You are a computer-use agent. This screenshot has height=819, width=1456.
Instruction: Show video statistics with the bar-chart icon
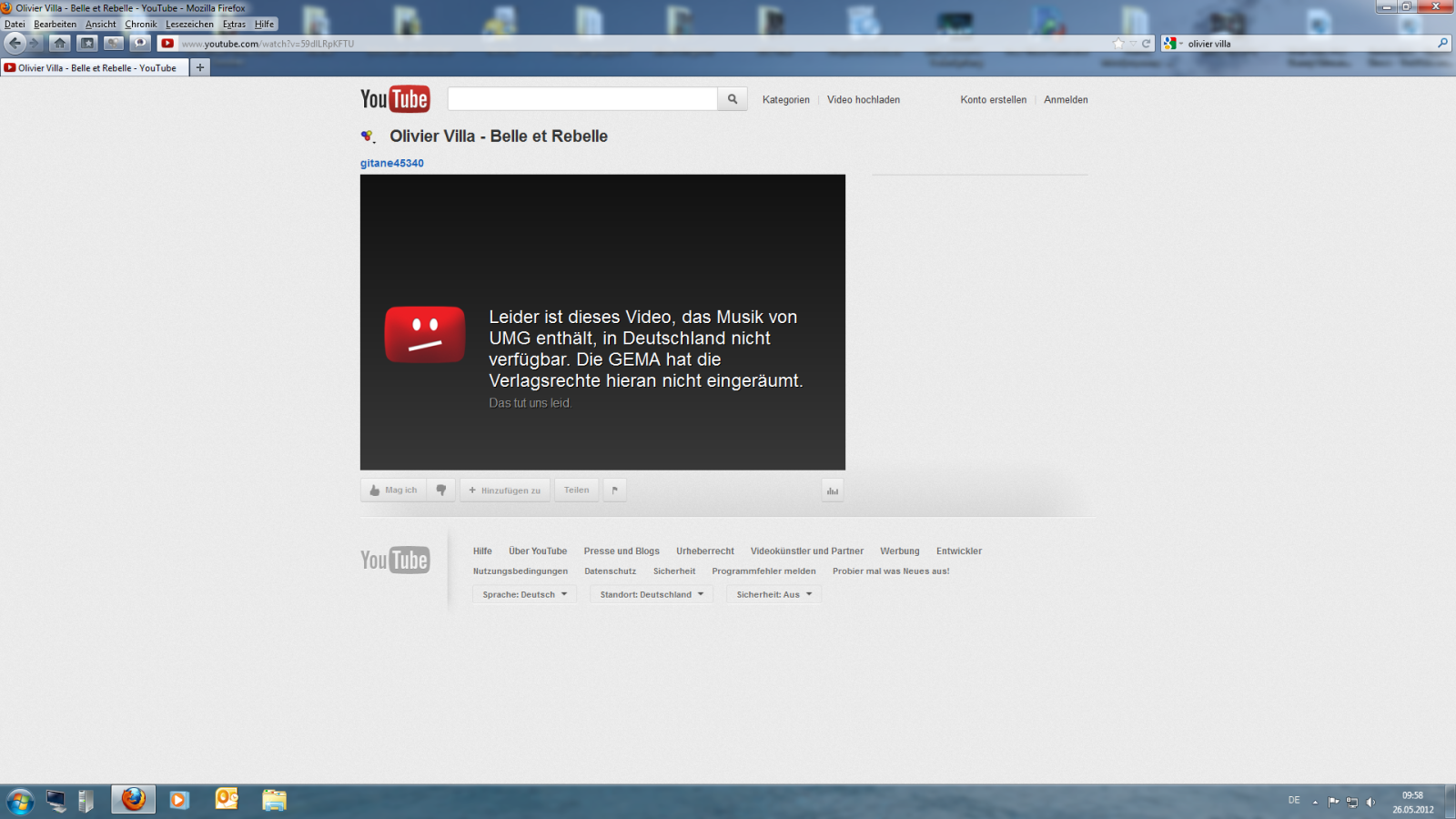point(833,490)
